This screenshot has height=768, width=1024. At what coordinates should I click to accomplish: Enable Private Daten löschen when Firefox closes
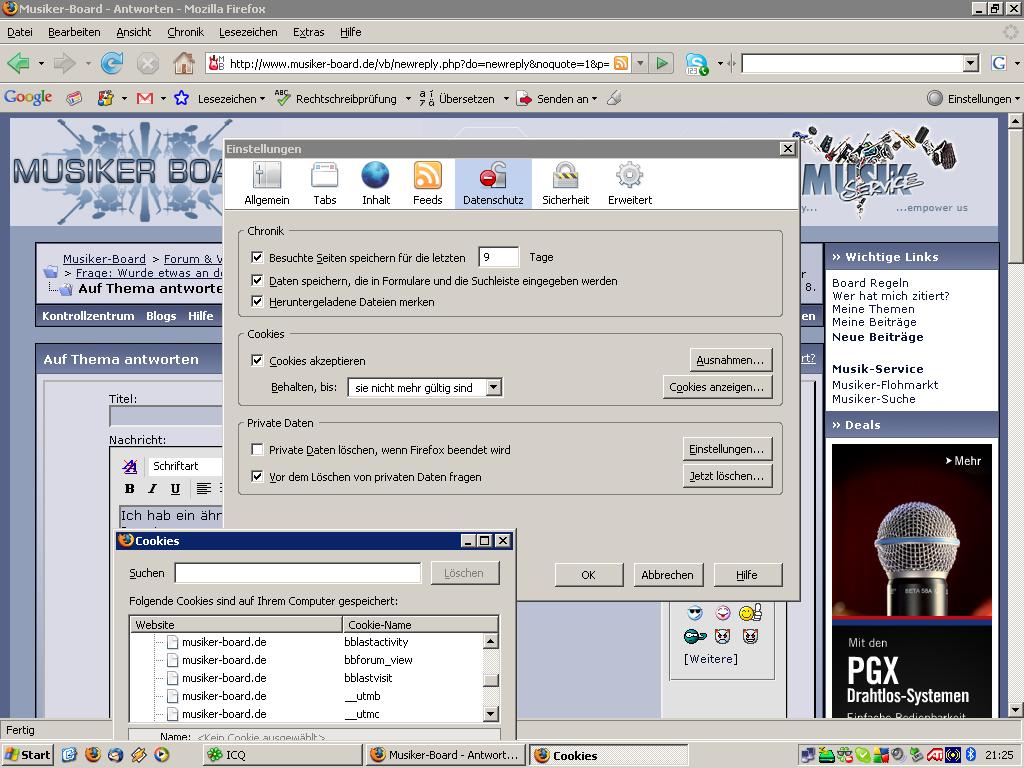257,449
